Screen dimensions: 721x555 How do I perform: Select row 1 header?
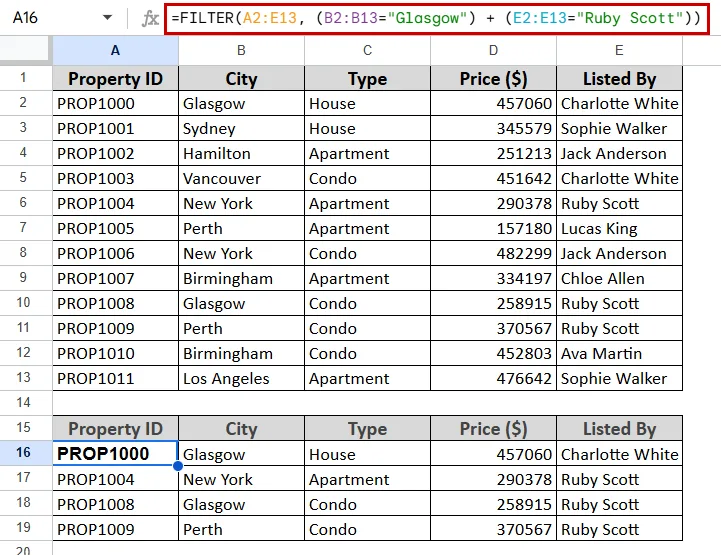coord(23,78)
